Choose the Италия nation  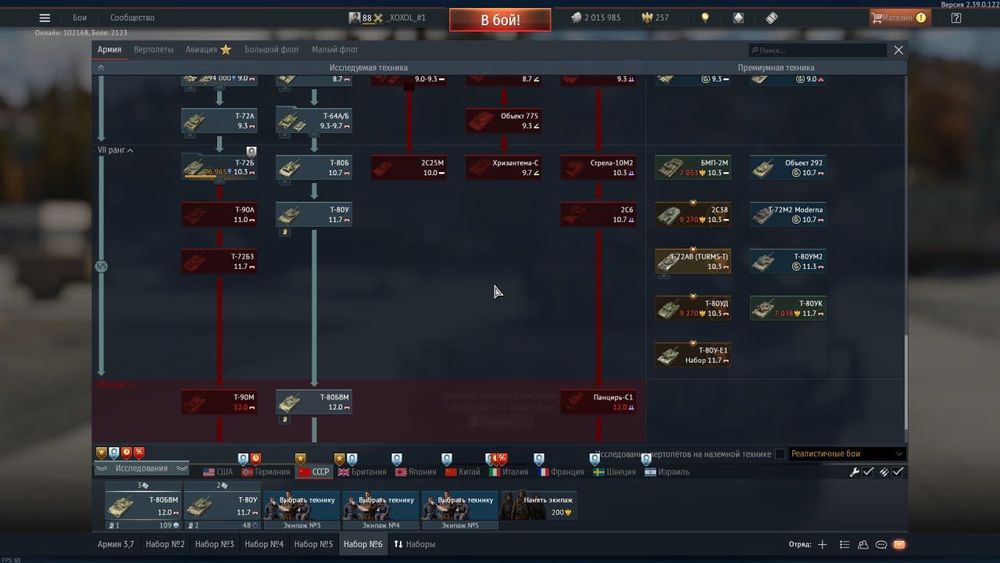509,472
